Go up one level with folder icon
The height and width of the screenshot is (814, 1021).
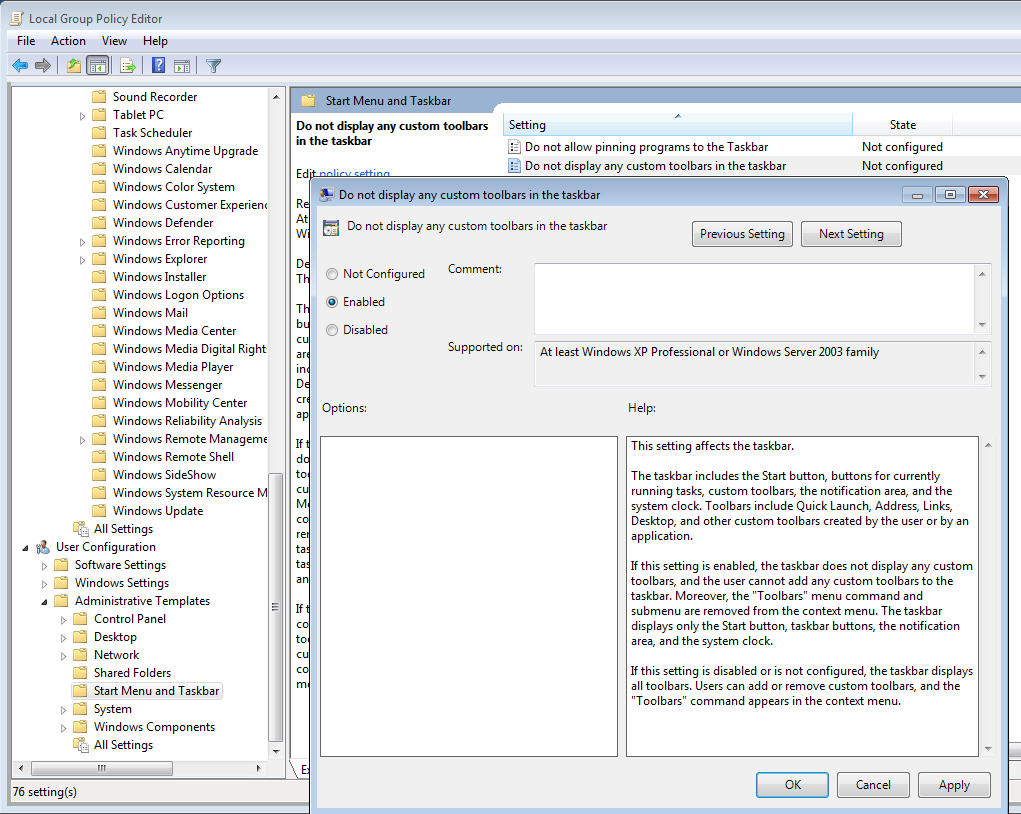[x=74, y=65]
